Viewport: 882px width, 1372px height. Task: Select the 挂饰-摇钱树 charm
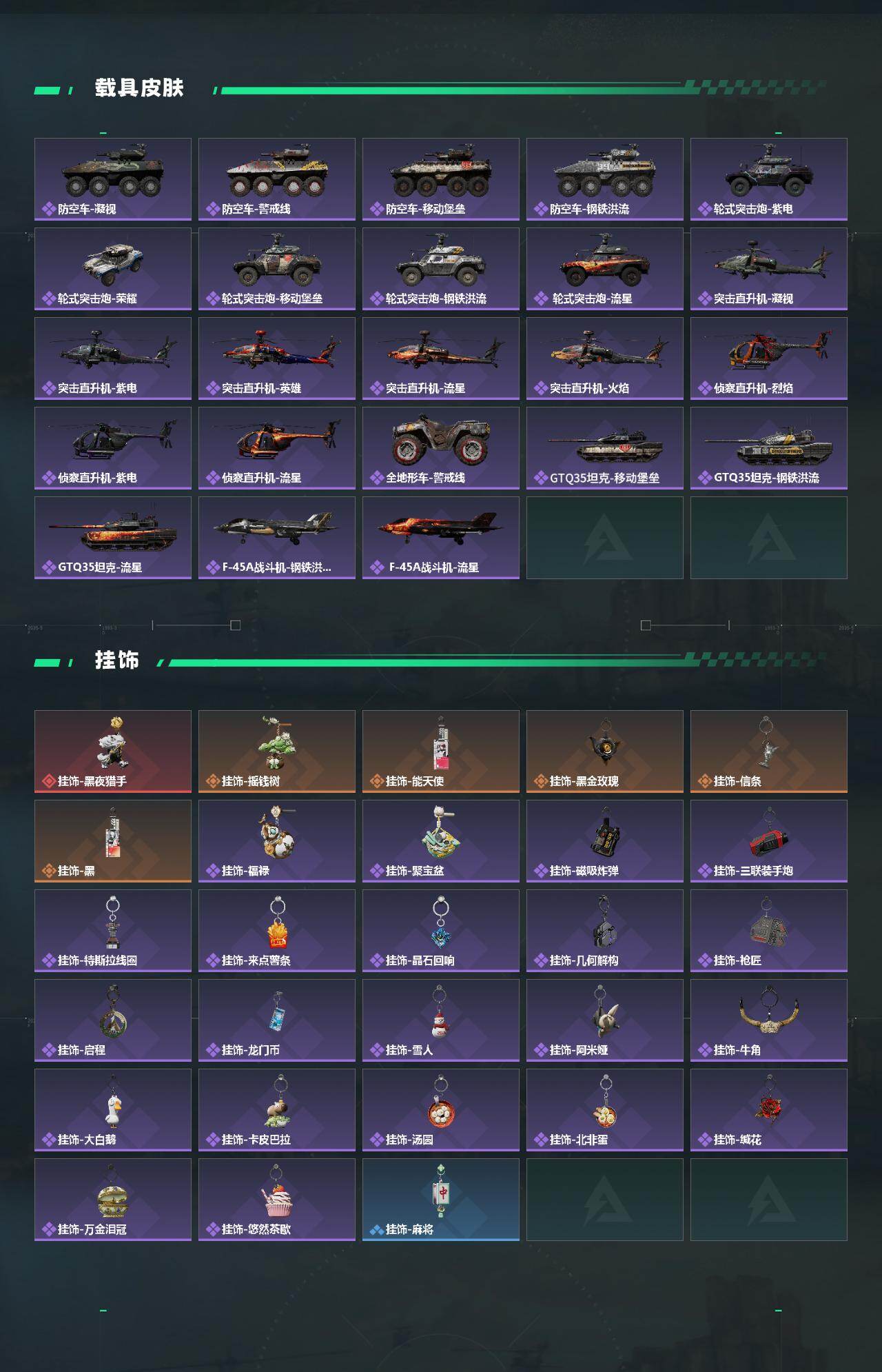[277, 751]
